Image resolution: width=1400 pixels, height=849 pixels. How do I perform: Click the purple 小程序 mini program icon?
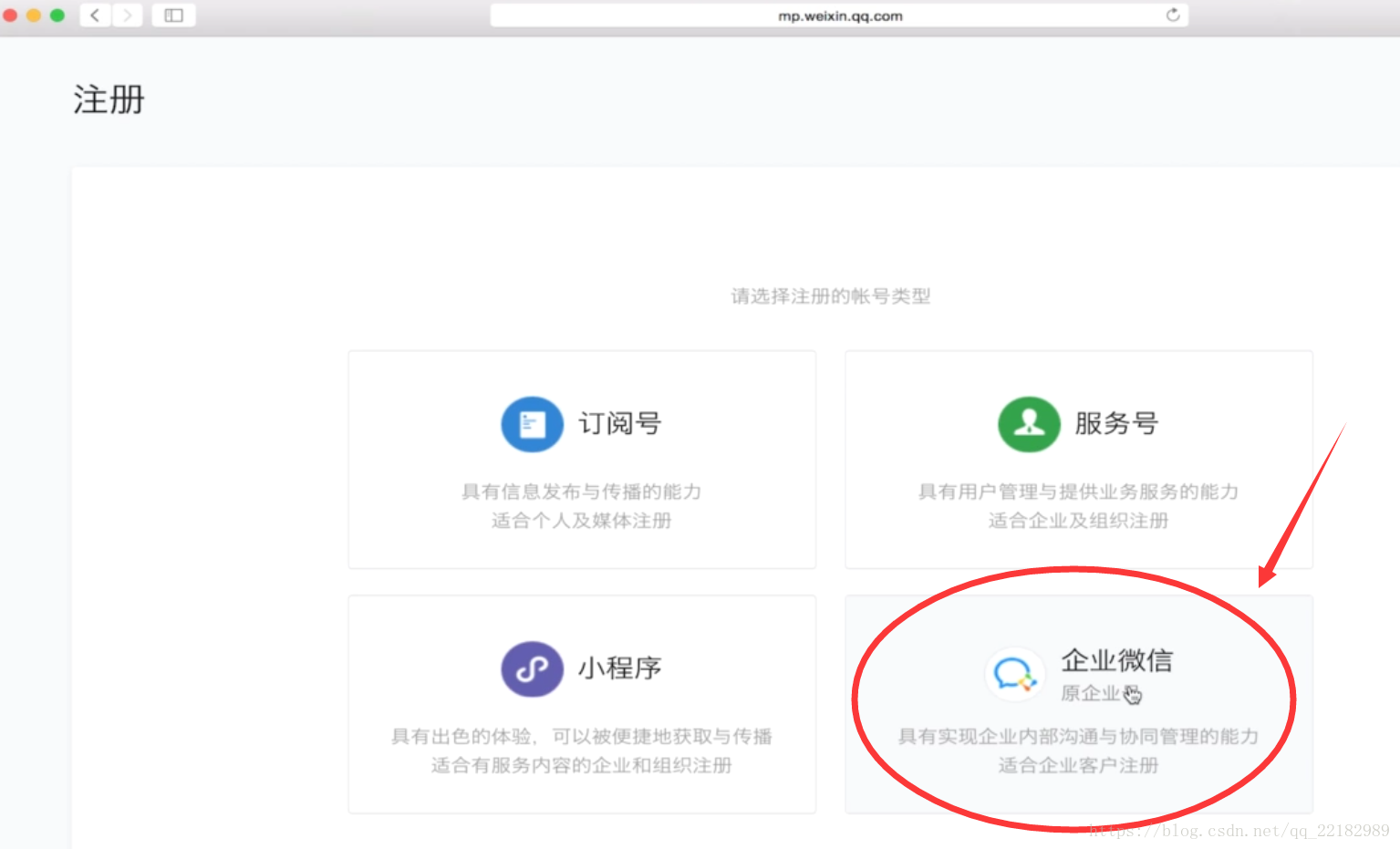pyautogui.click(x=532, y=668)
